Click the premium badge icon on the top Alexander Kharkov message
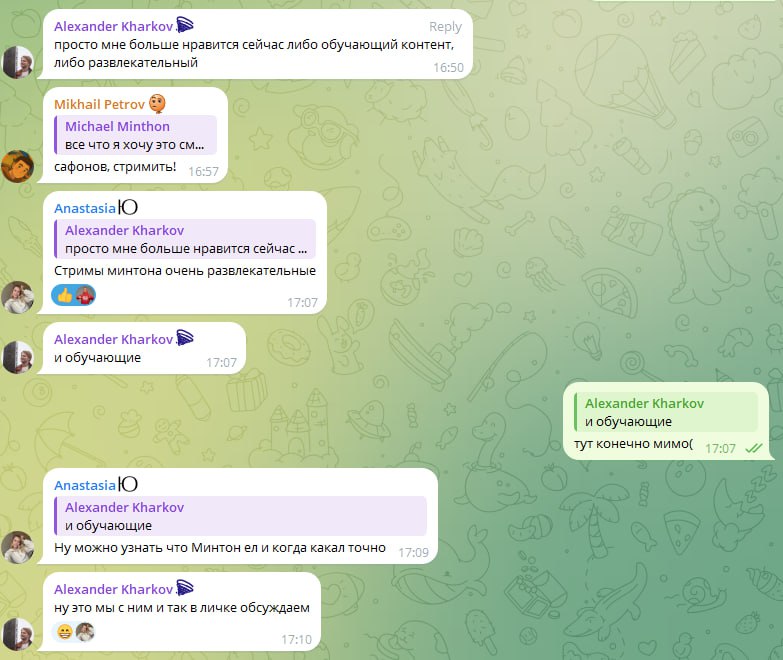783x660 pixels. (x=185, y=24)
